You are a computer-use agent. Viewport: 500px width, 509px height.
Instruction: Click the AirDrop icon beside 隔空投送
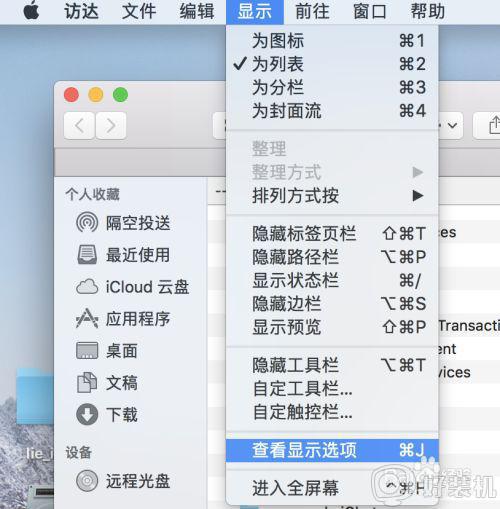pyautogui.click(x=87, y=223)
